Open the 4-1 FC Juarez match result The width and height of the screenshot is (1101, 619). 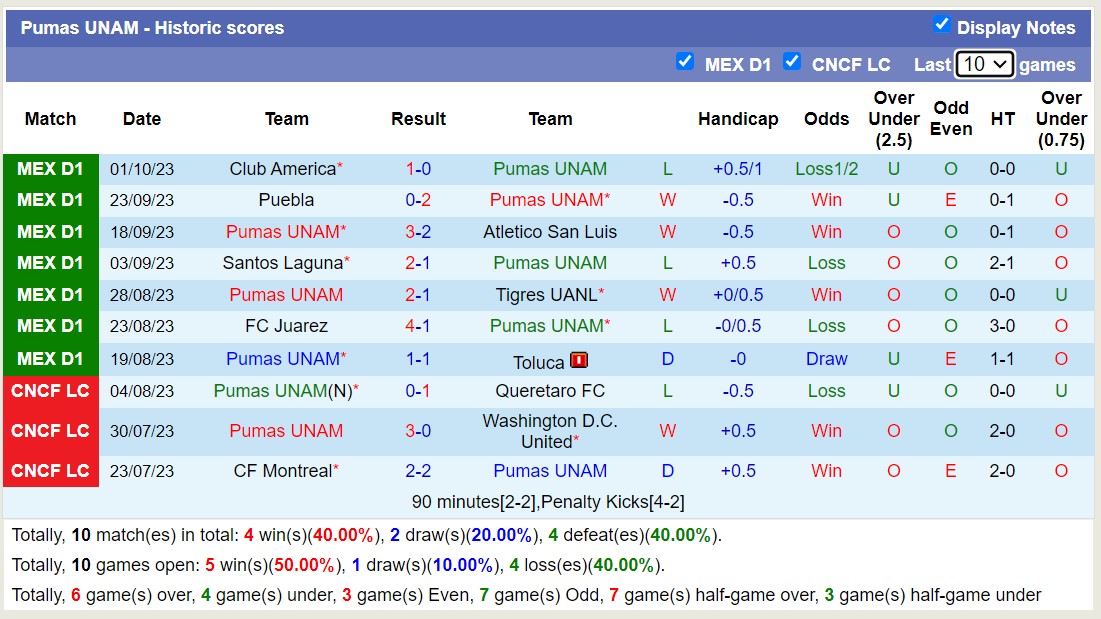[x=418, y=326]
